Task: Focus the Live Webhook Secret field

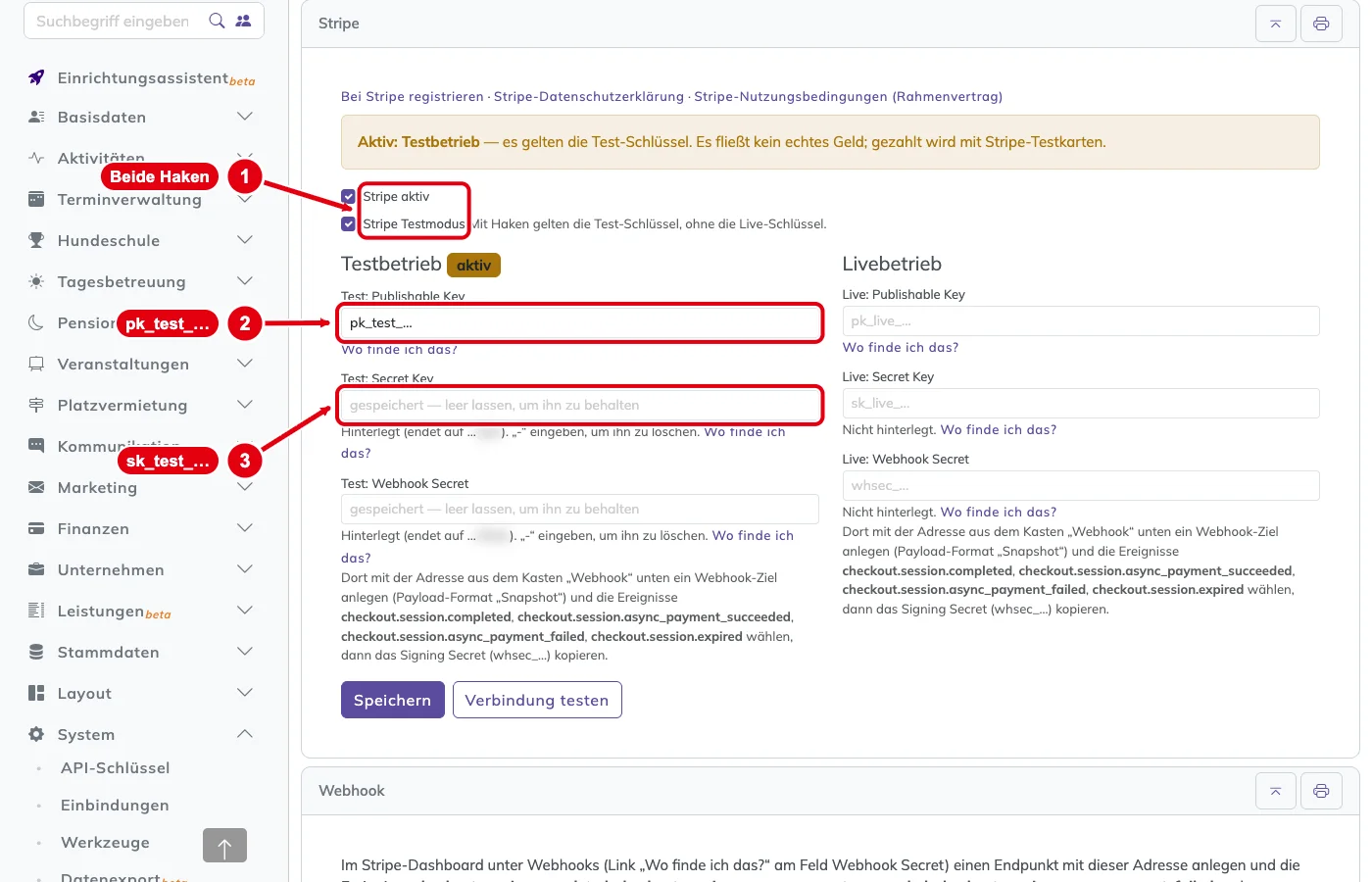Action: [x=1081, y=485]
